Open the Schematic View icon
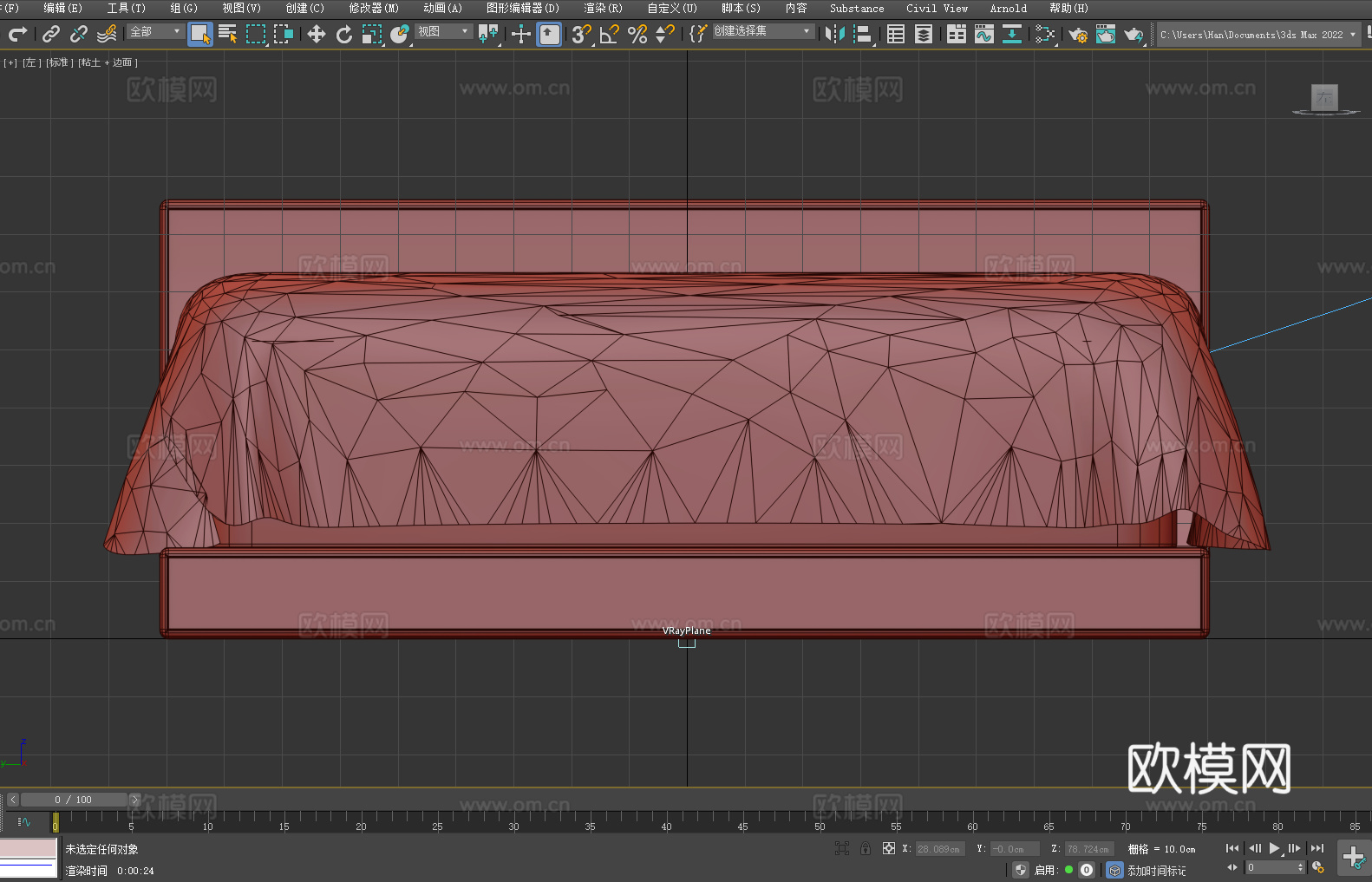This screenshot has width=1372, height=882. pyautogui.click(x=1011, y=35)
